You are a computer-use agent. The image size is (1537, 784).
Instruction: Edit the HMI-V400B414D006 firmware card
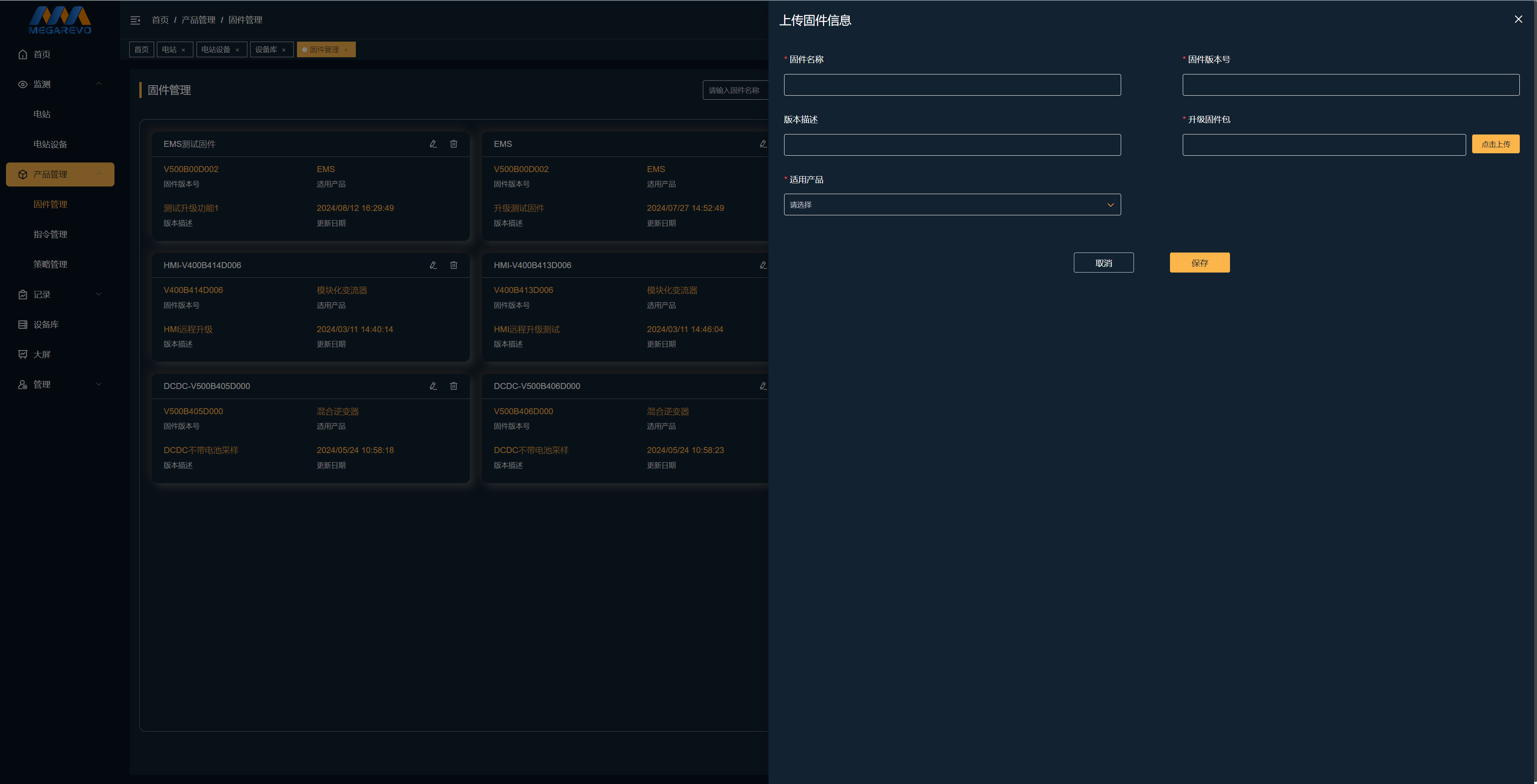[433, 265]
